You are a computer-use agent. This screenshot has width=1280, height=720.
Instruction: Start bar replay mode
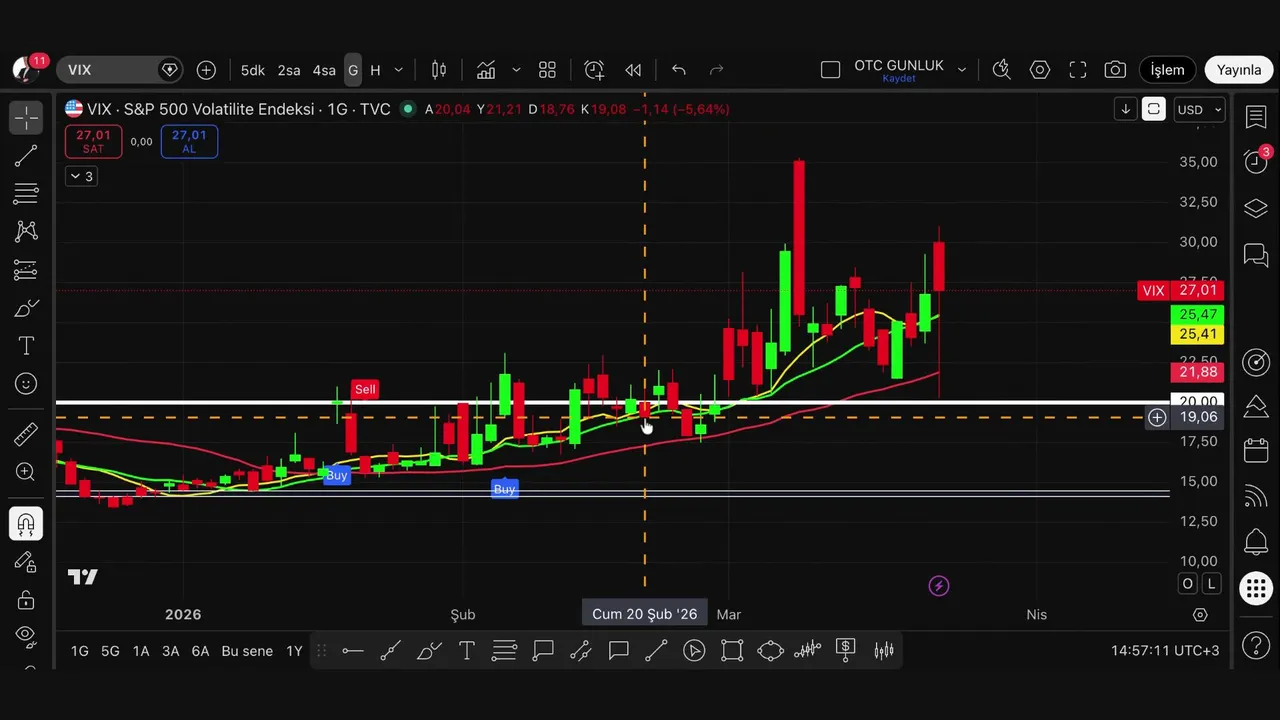(633, 70)
